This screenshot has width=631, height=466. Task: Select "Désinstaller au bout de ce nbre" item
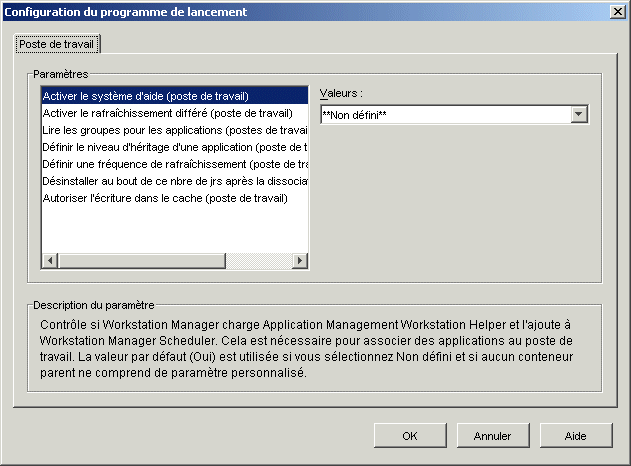(x=174, y=181)
